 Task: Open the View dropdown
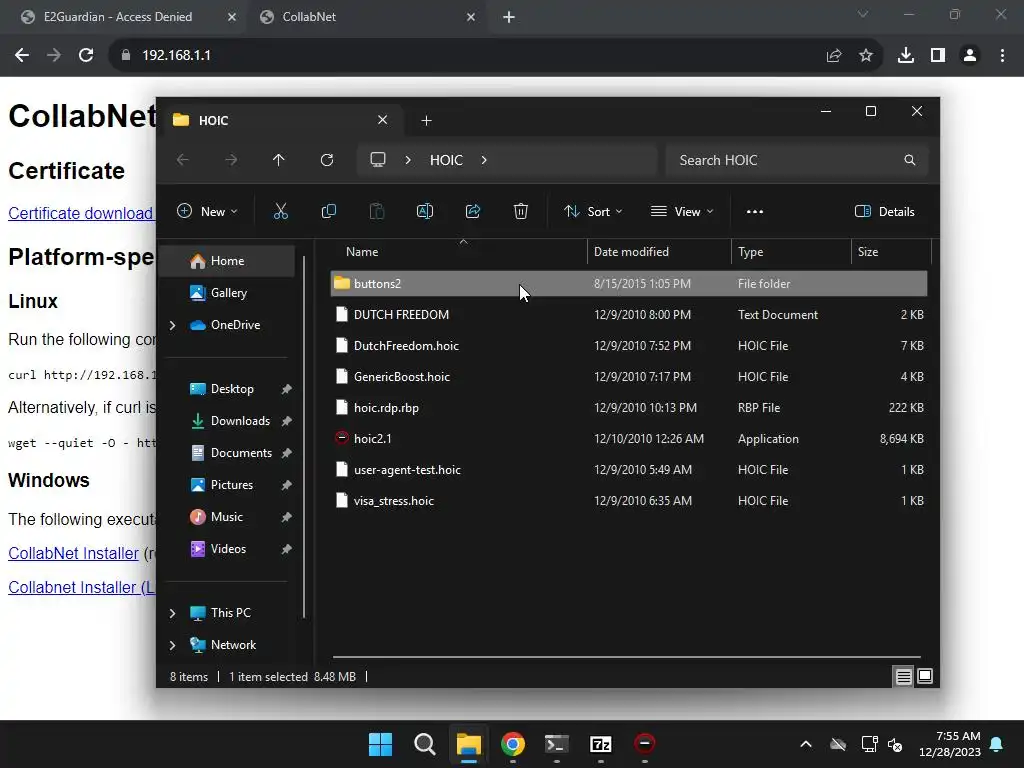tap(682, 212)
